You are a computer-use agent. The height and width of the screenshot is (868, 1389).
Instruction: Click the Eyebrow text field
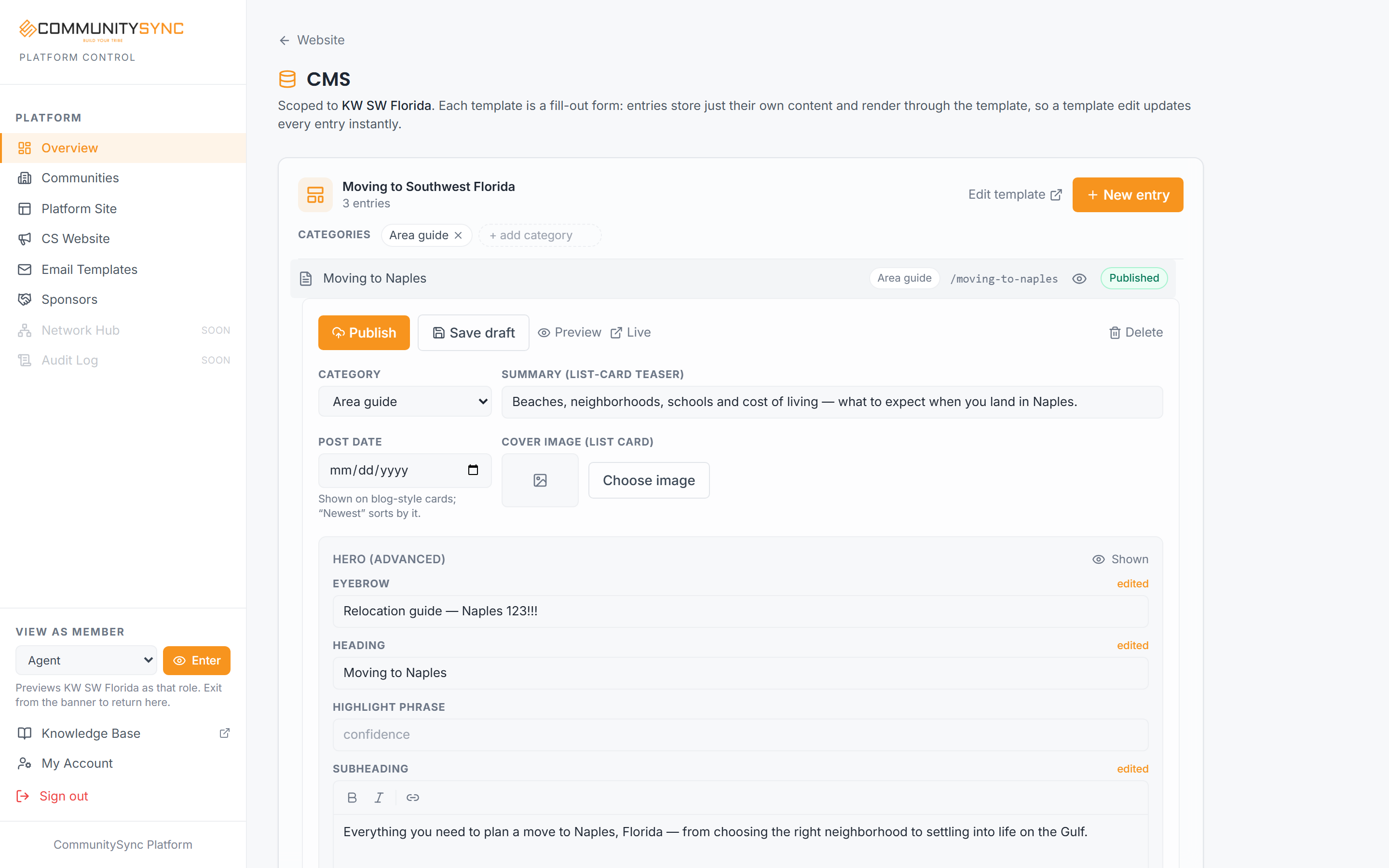(740, 611)
